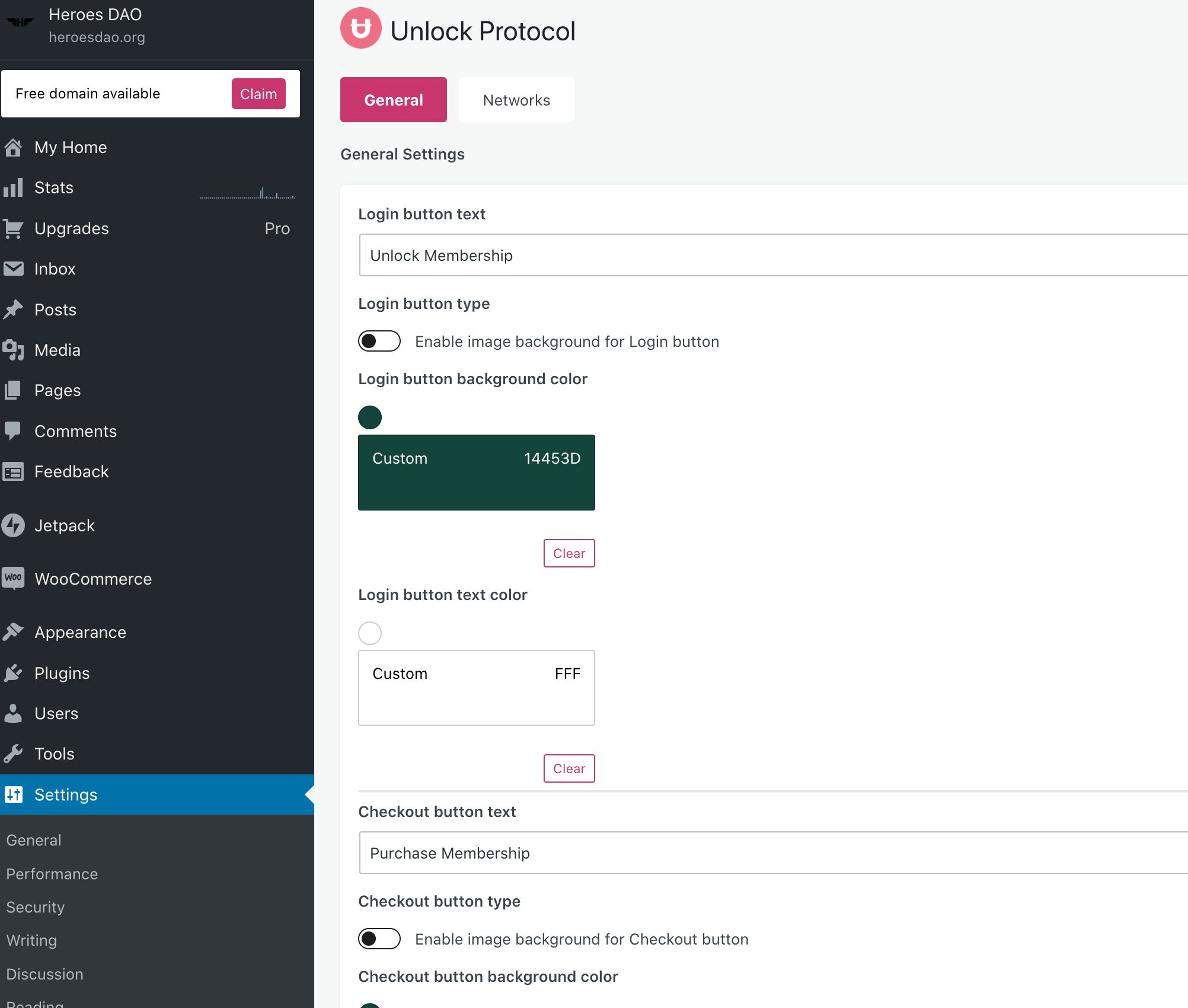Click the Upgrades shopping cart icon
This screenshot has width=1188, height=1008.
coord(13,228)
